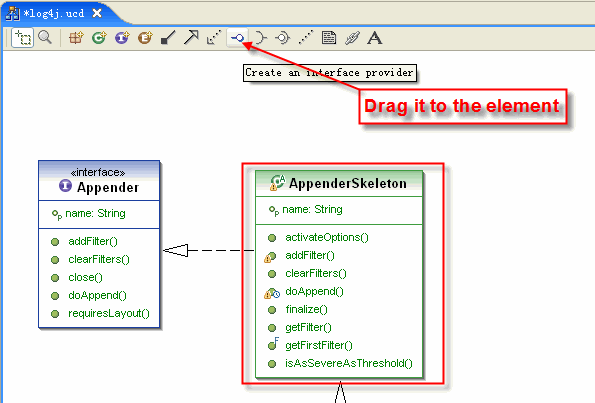Select the marquee selection tool
This screenshot has width=595, height=403.
(22, 38)
